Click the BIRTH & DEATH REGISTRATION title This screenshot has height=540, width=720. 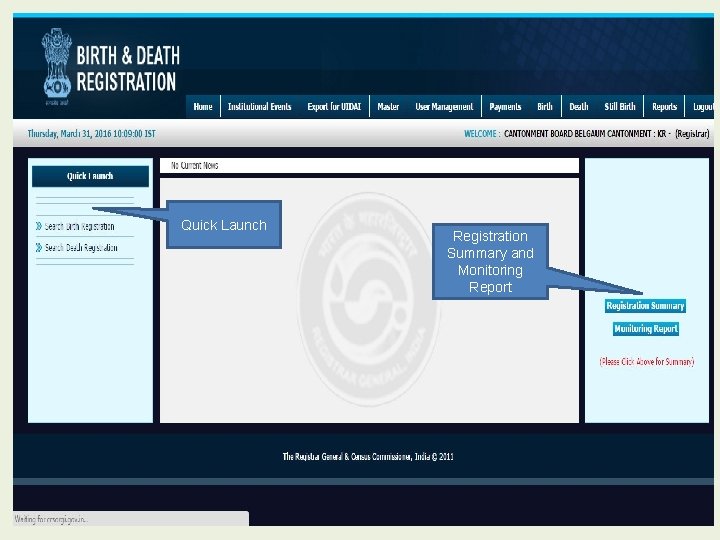(128, 68)
